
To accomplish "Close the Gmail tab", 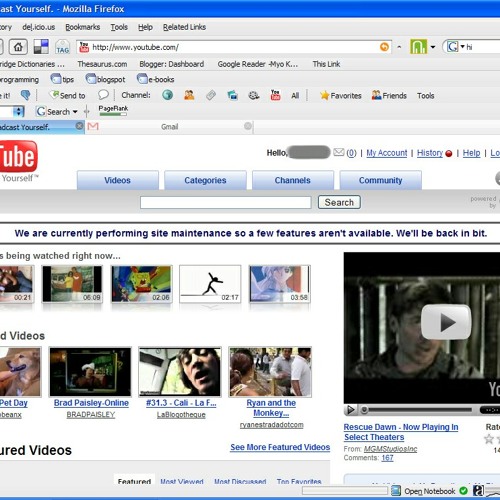I will click(248, 126).
